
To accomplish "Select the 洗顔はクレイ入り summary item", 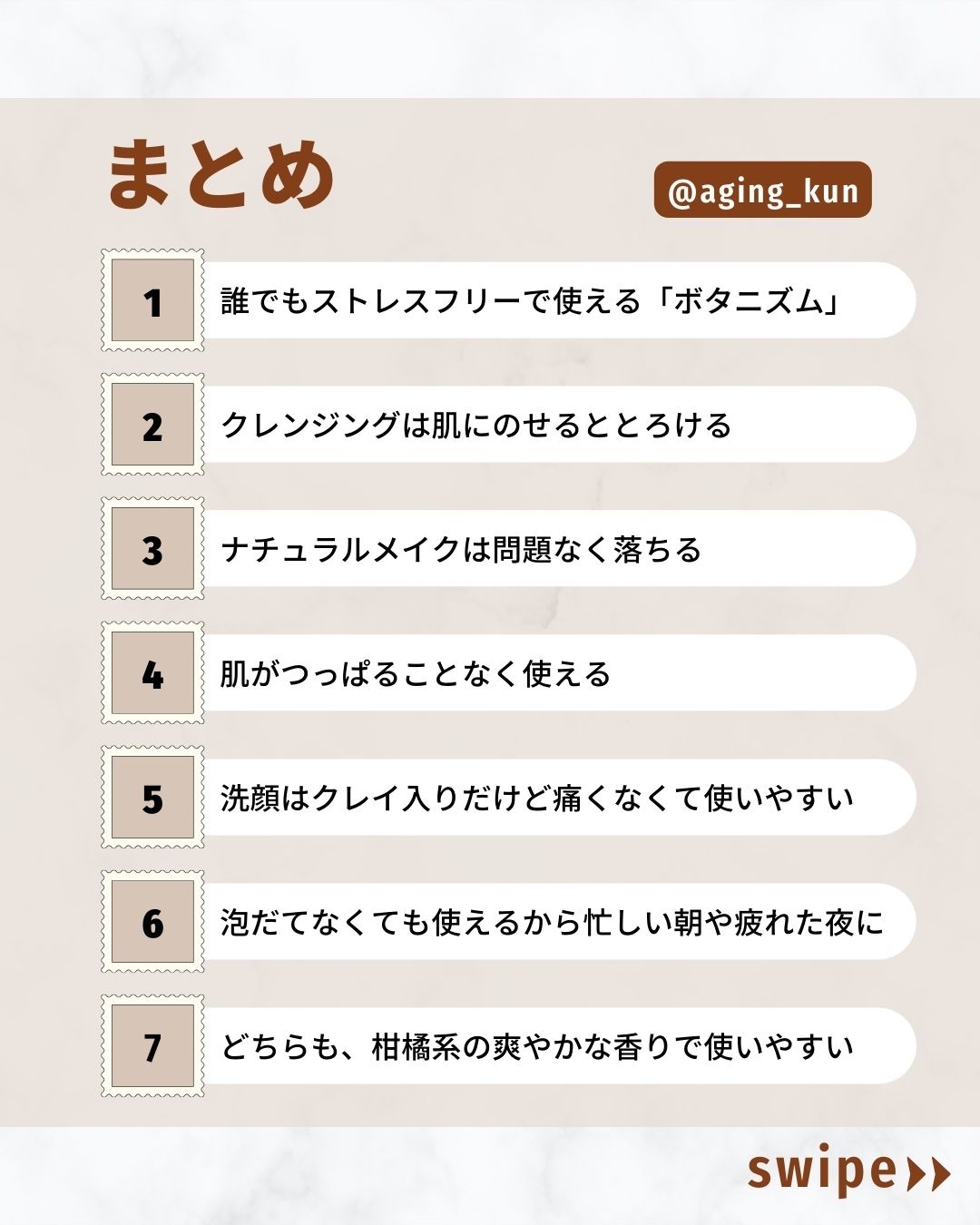I will (537, 799).
